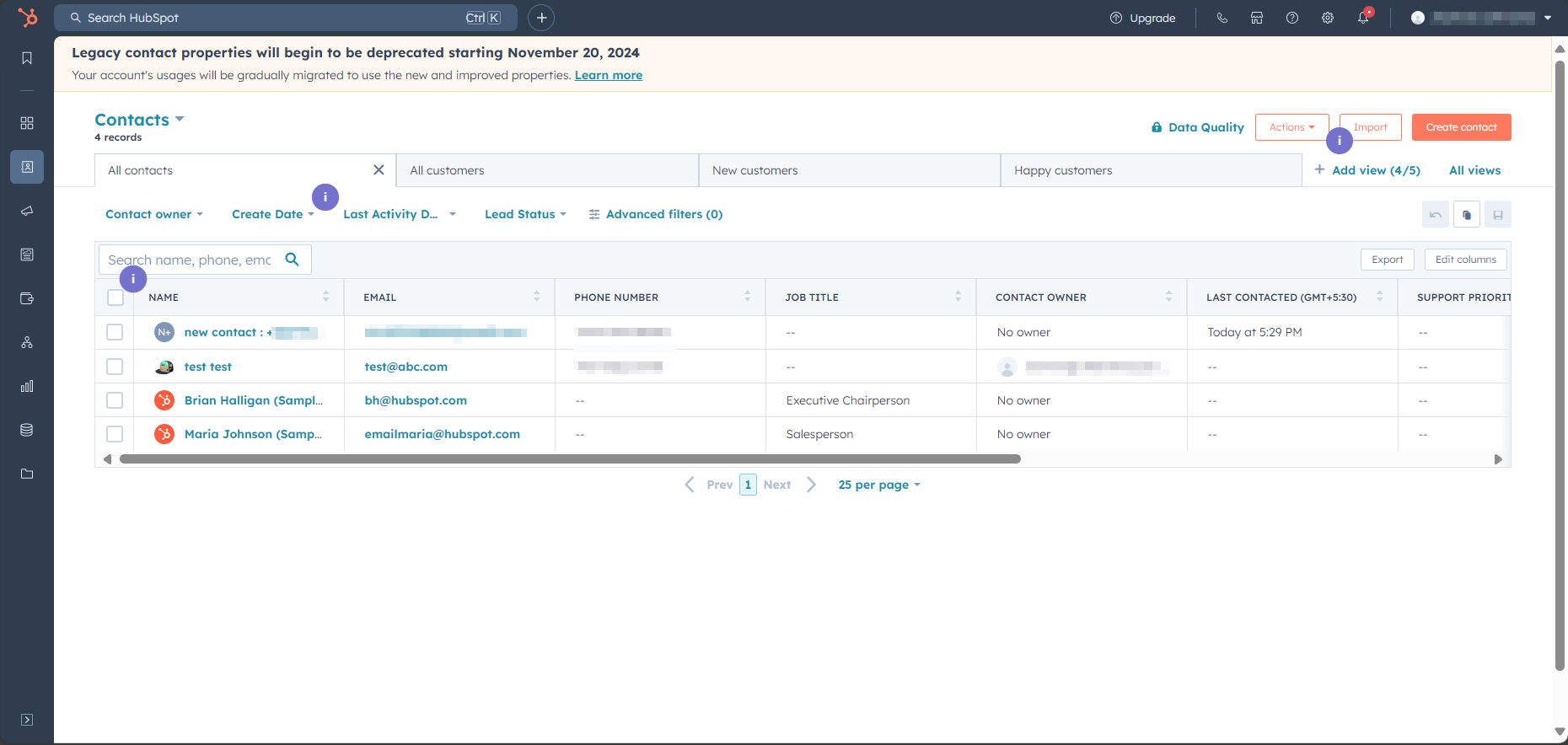Screen dimensions: 1568x745
Task: Click the Create contact button
Action: pos(1461,127)
